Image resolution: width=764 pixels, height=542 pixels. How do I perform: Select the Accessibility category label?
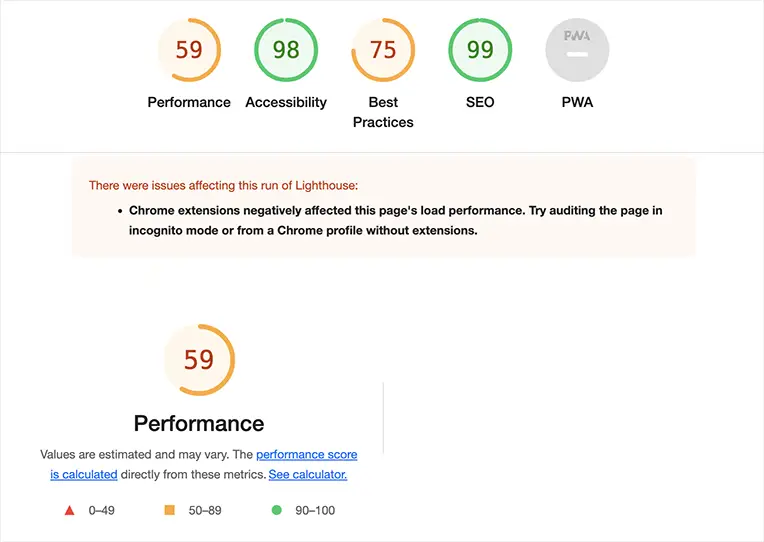(x=286, y=102)
